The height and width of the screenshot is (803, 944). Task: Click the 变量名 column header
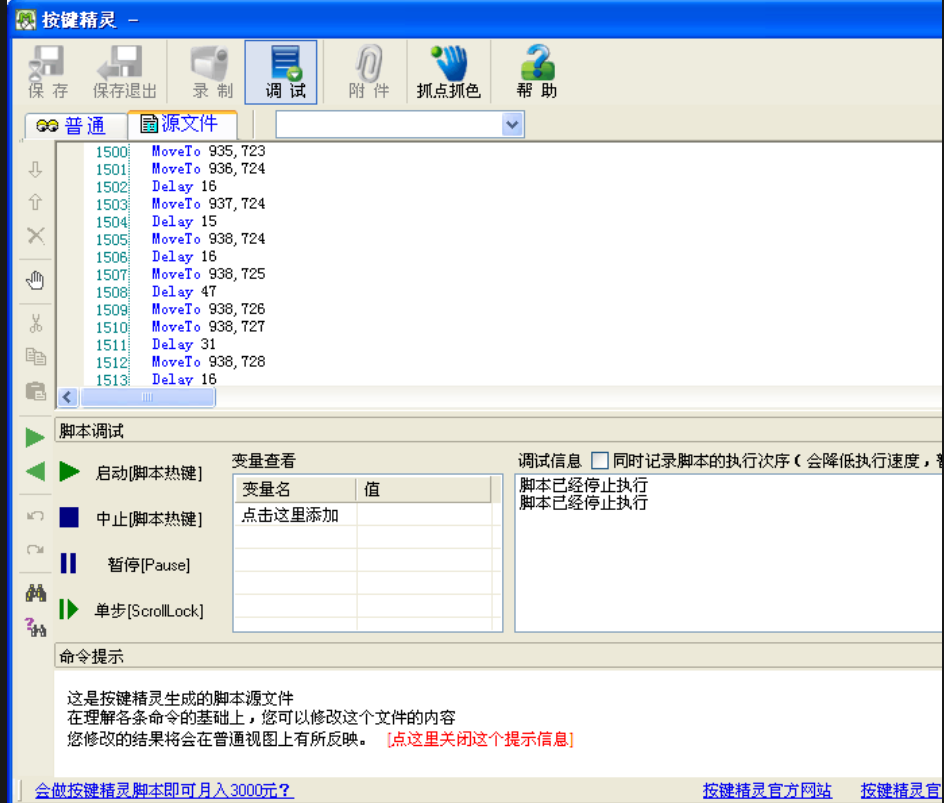point(296,489)
